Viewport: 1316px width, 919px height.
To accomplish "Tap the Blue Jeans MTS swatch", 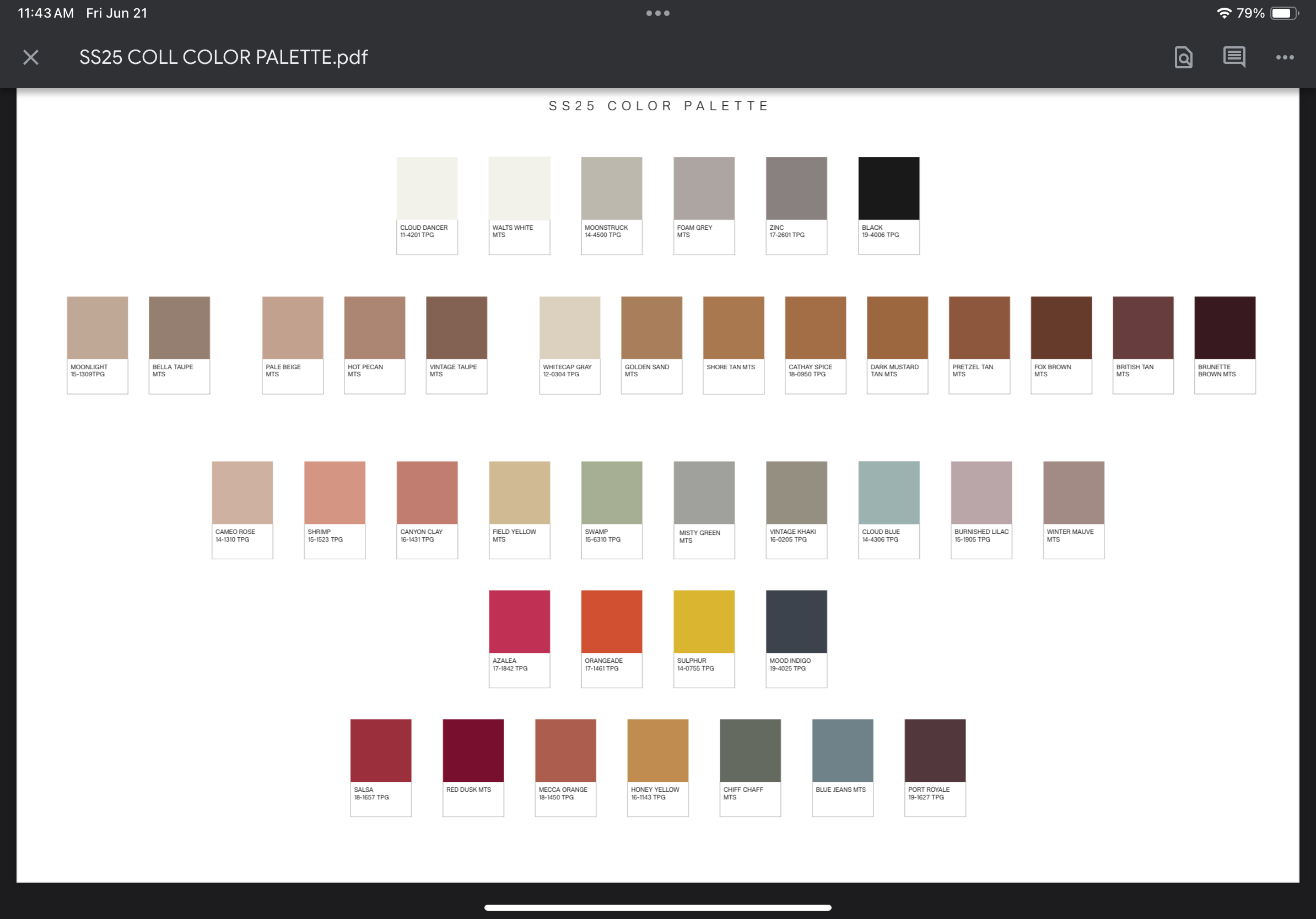I will point(842,750).
